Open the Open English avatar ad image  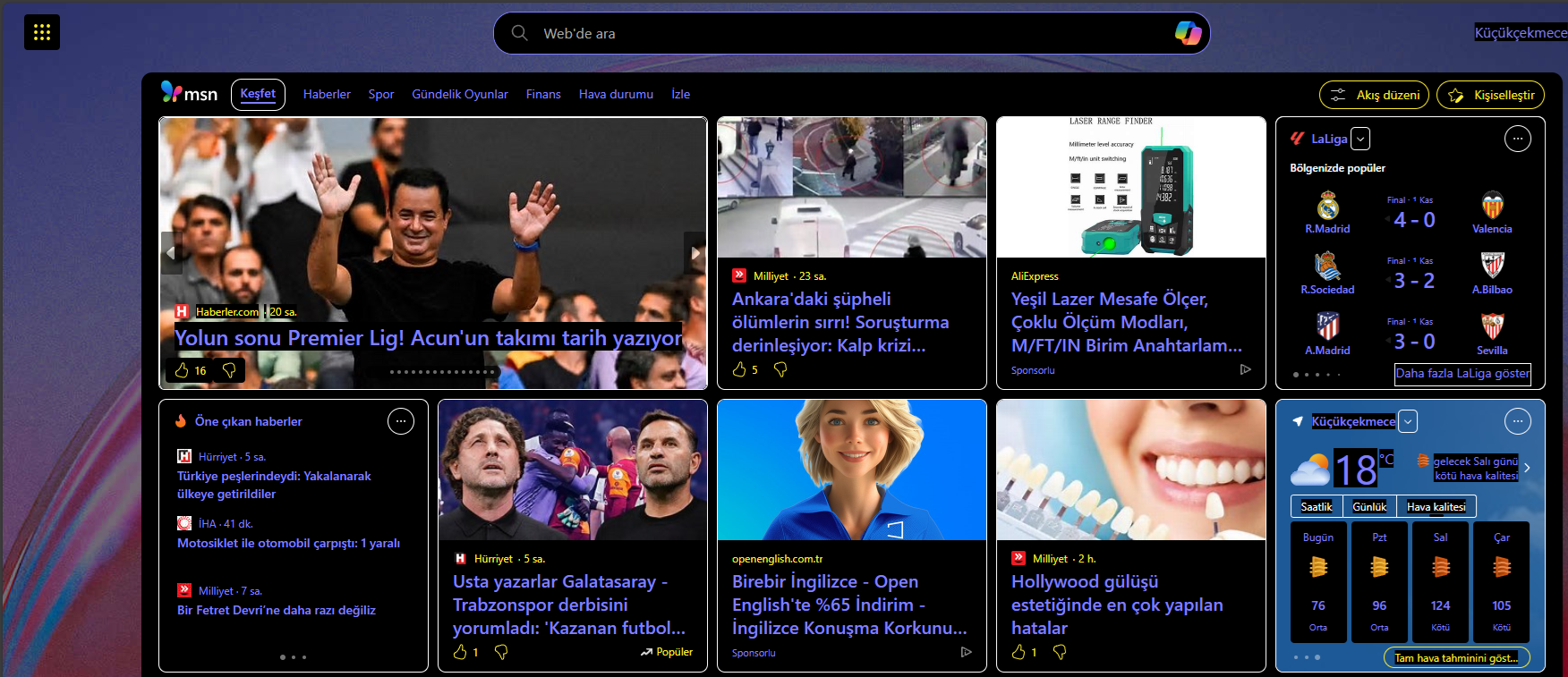coord(852,470)
